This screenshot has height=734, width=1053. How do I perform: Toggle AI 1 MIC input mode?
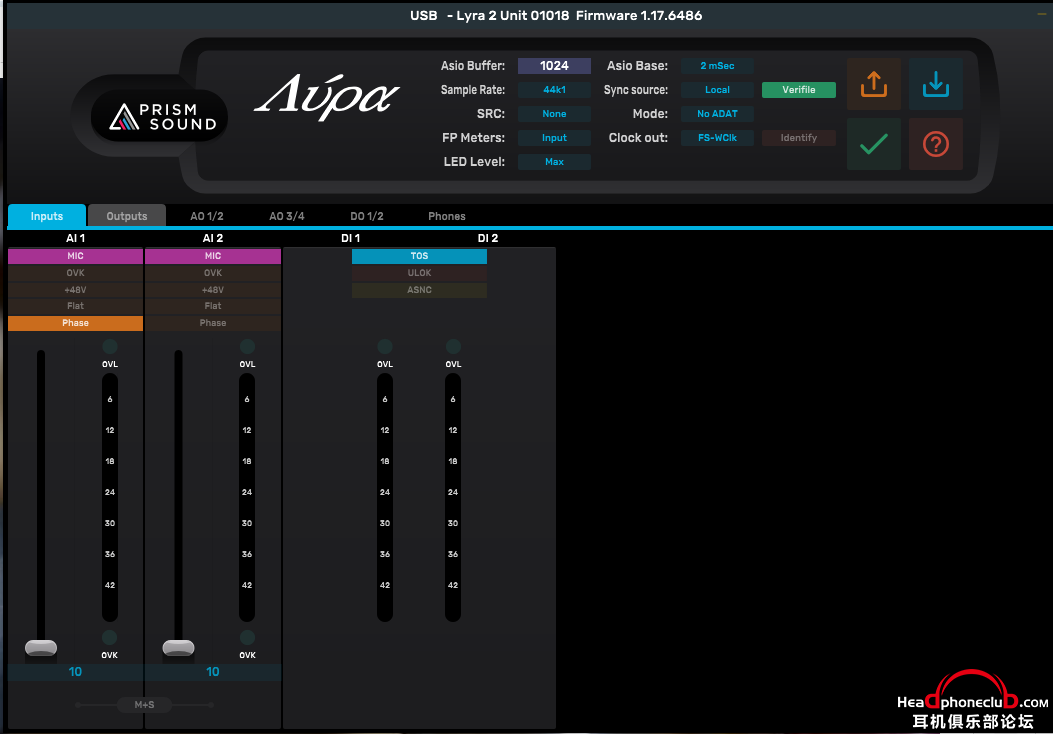point(75,256)
